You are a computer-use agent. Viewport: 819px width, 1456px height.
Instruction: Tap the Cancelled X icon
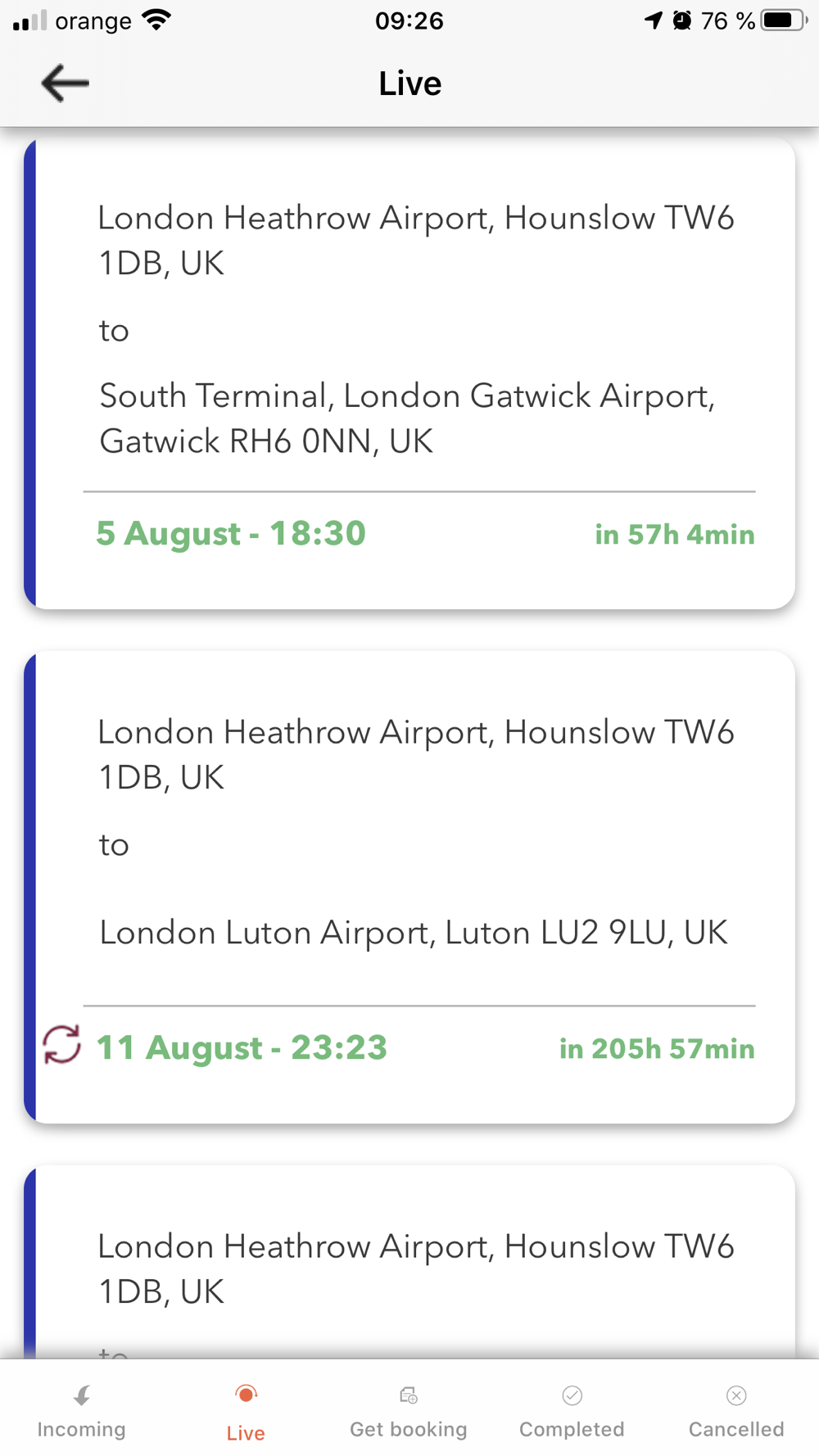736,1395
